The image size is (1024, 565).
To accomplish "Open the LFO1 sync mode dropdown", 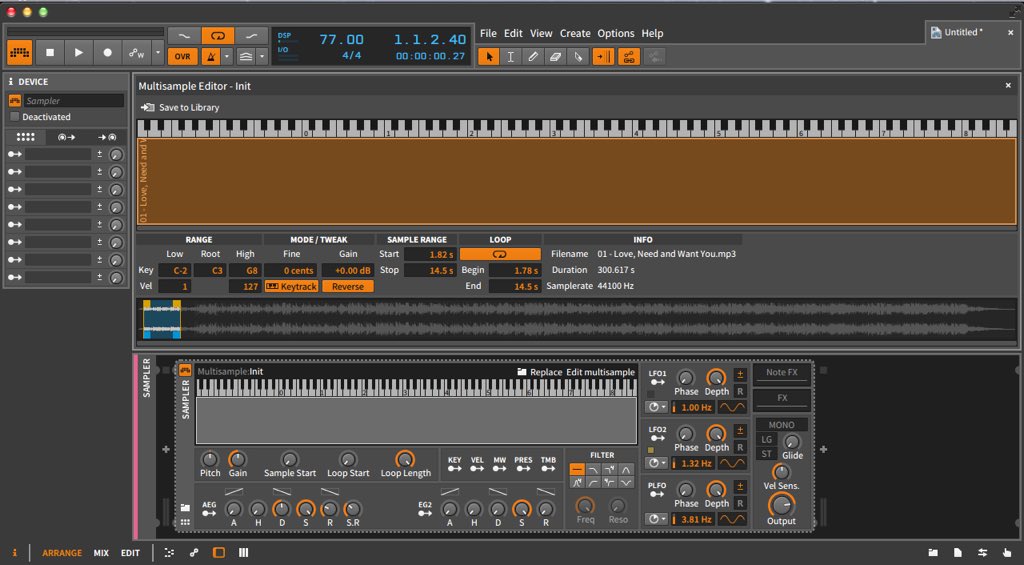I will (656, 407).
